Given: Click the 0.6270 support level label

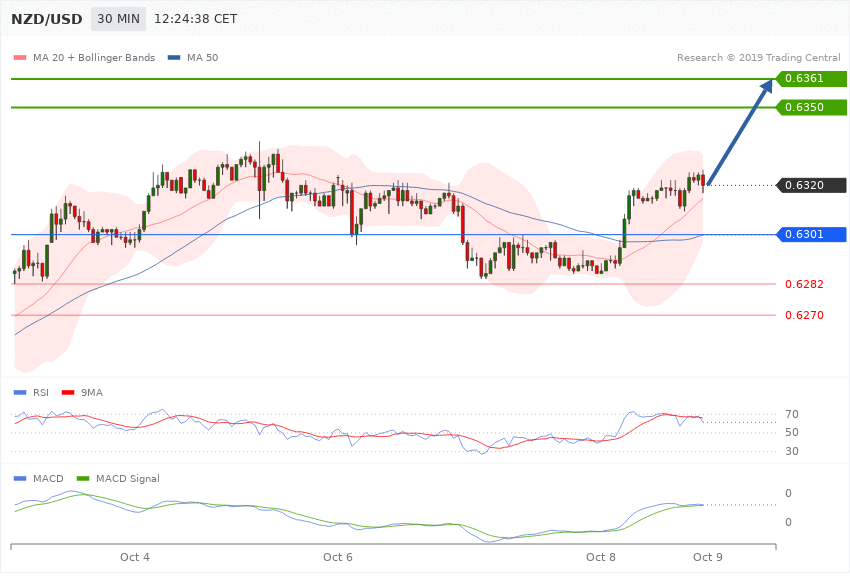Looking at the screenshot, I should pos(804,315).
